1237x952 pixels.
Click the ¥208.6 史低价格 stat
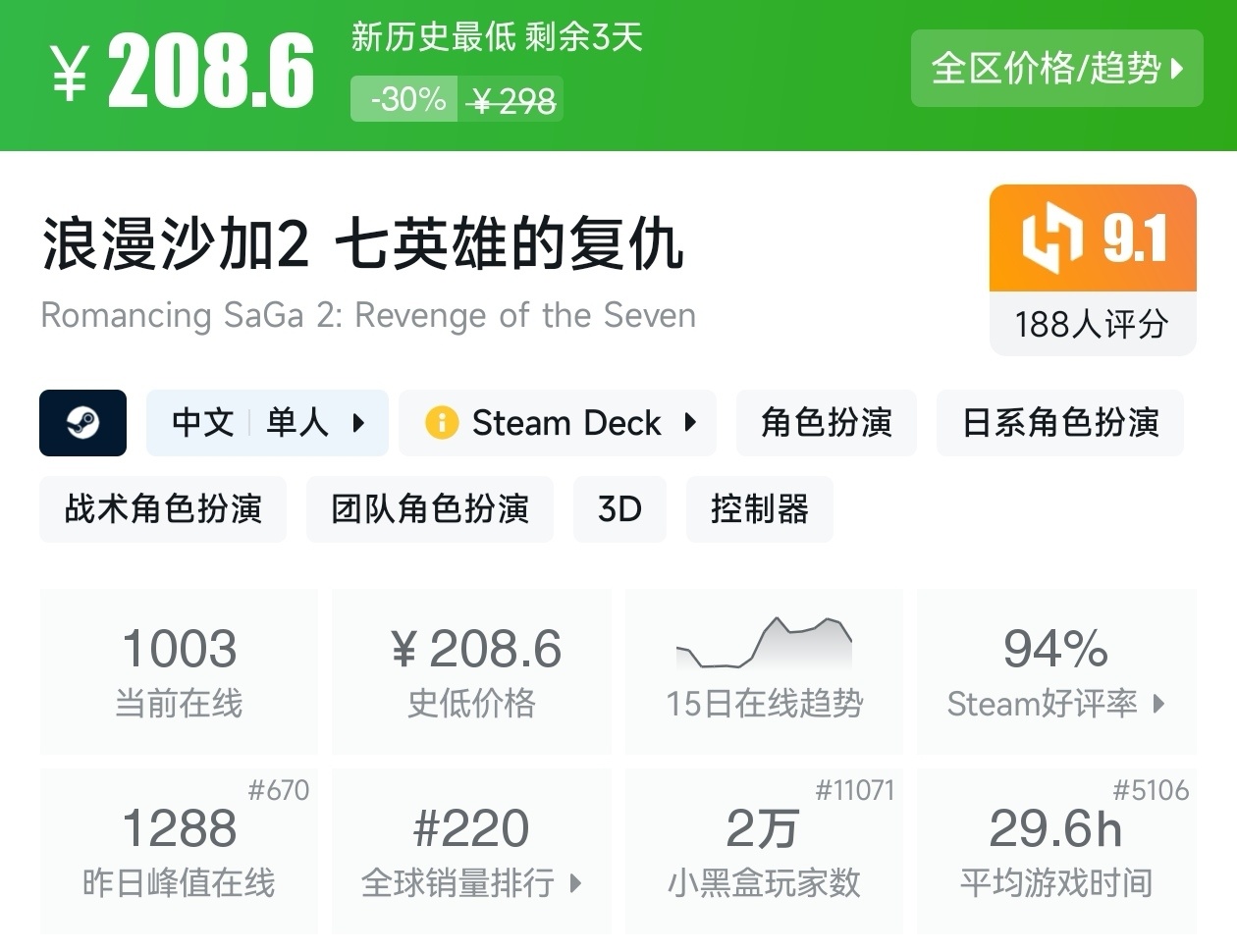(471, 671)
